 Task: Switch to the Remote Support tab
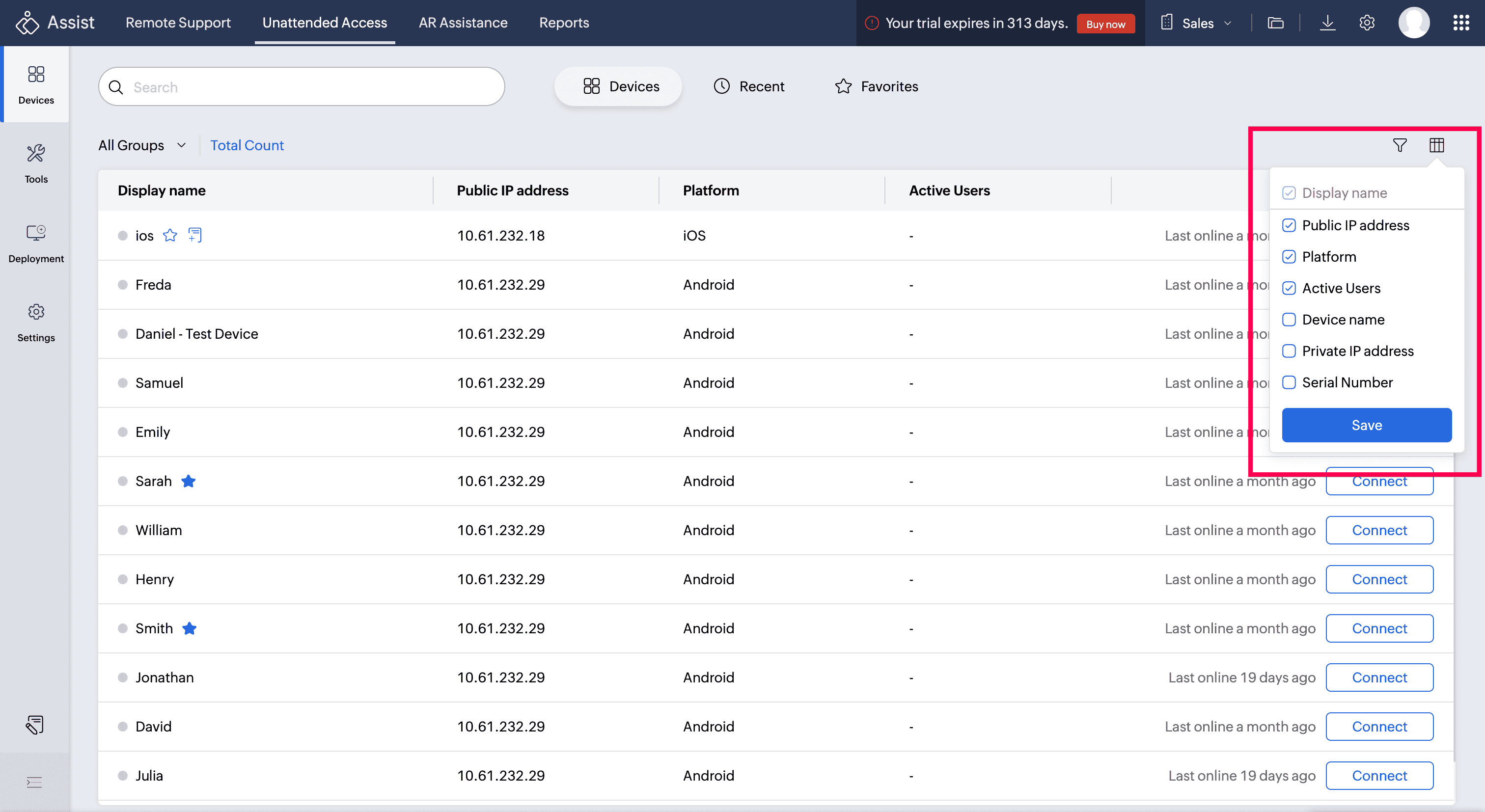tap(178, 23)
